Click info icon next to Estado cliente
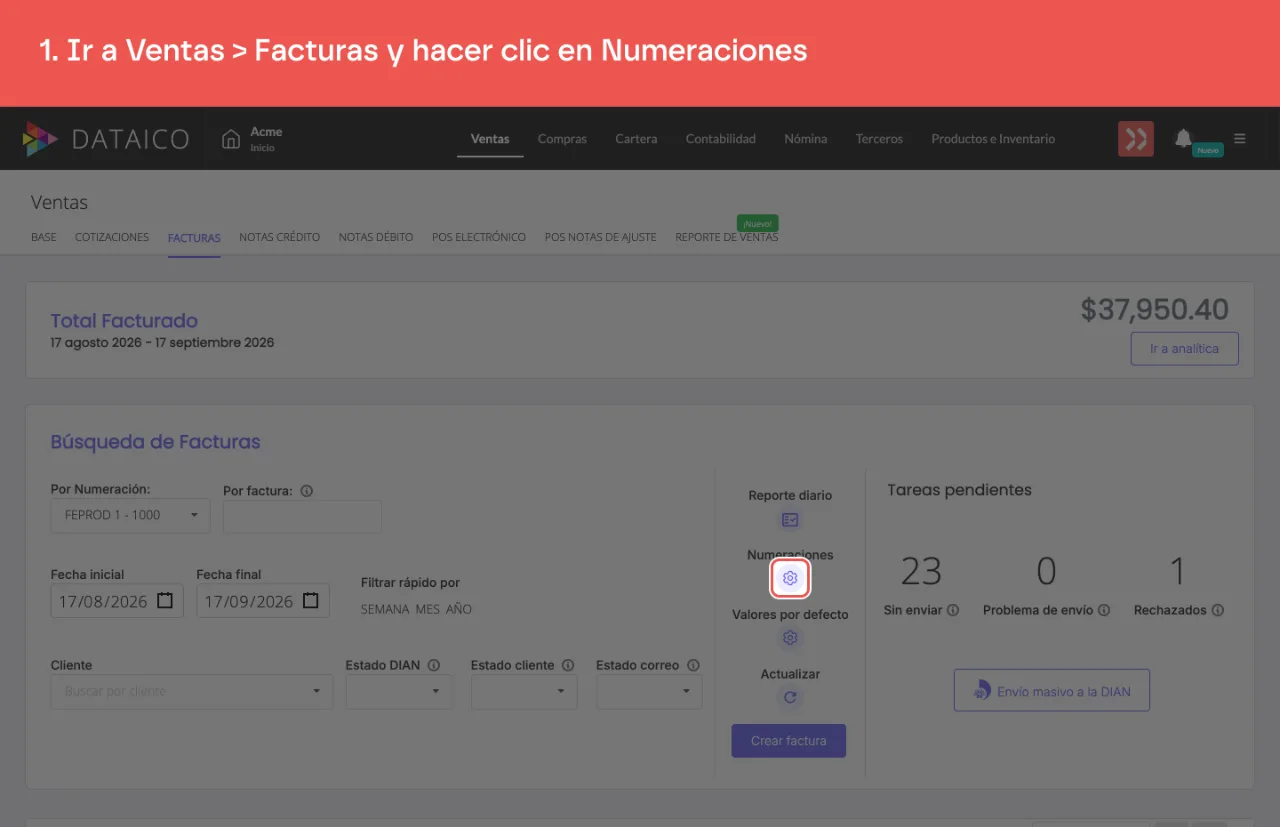The height and width of the screenshot is (827, 1280). point(568,665)
